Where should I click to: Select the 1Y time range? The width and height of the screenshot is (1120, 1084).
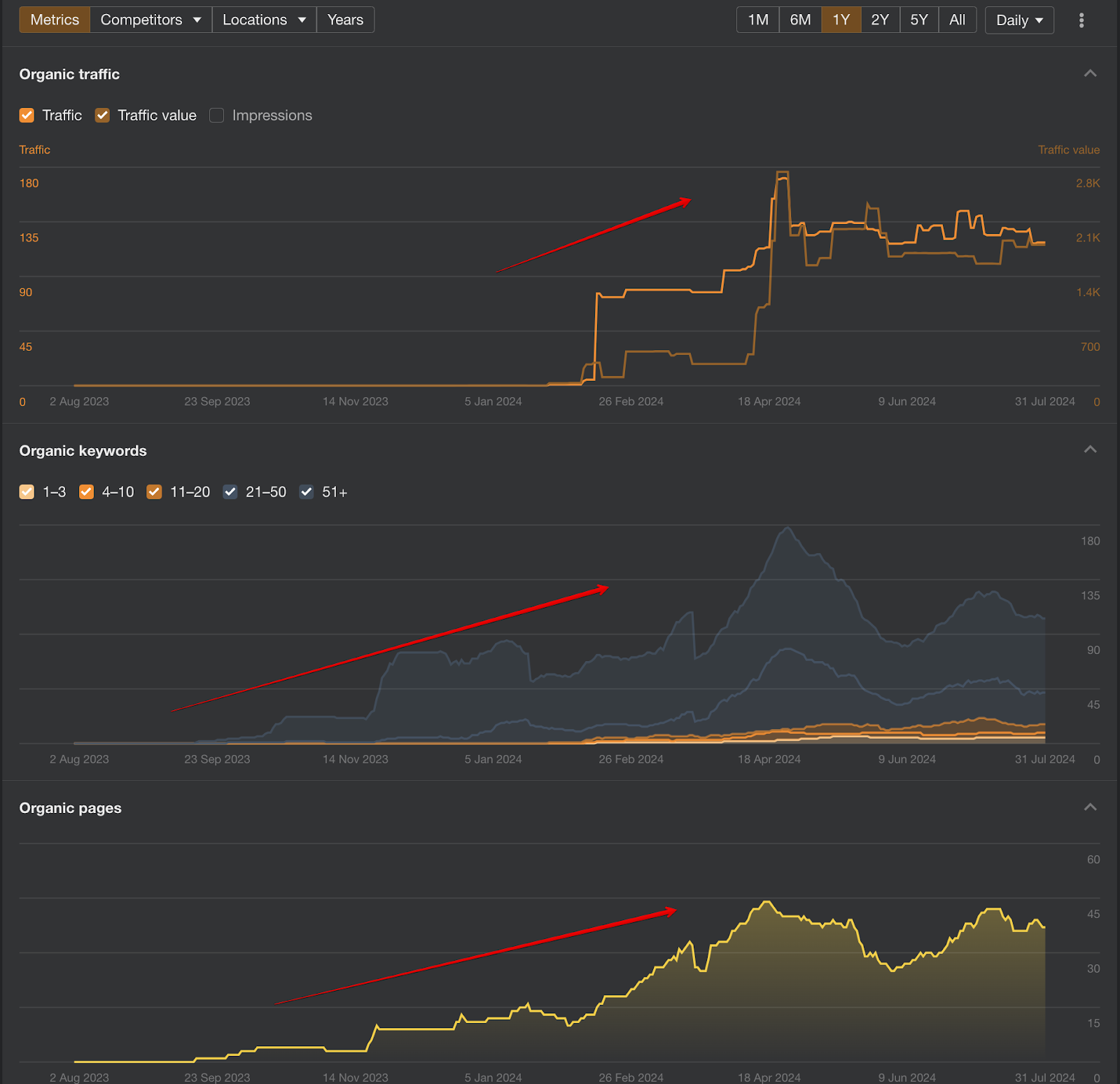coord(841,20)
